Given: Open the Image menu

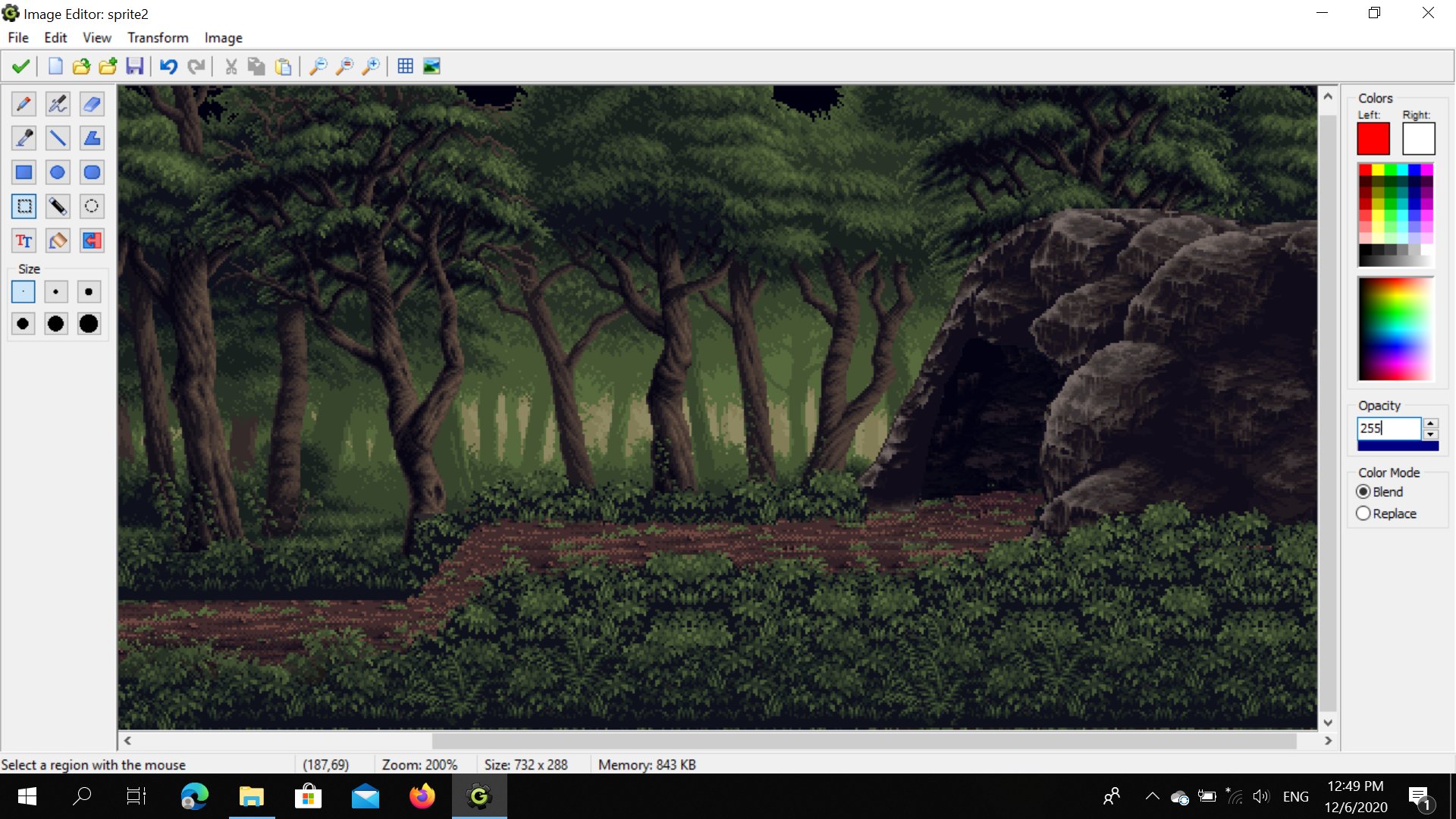Looking at the screenshot, I should 223,37.
